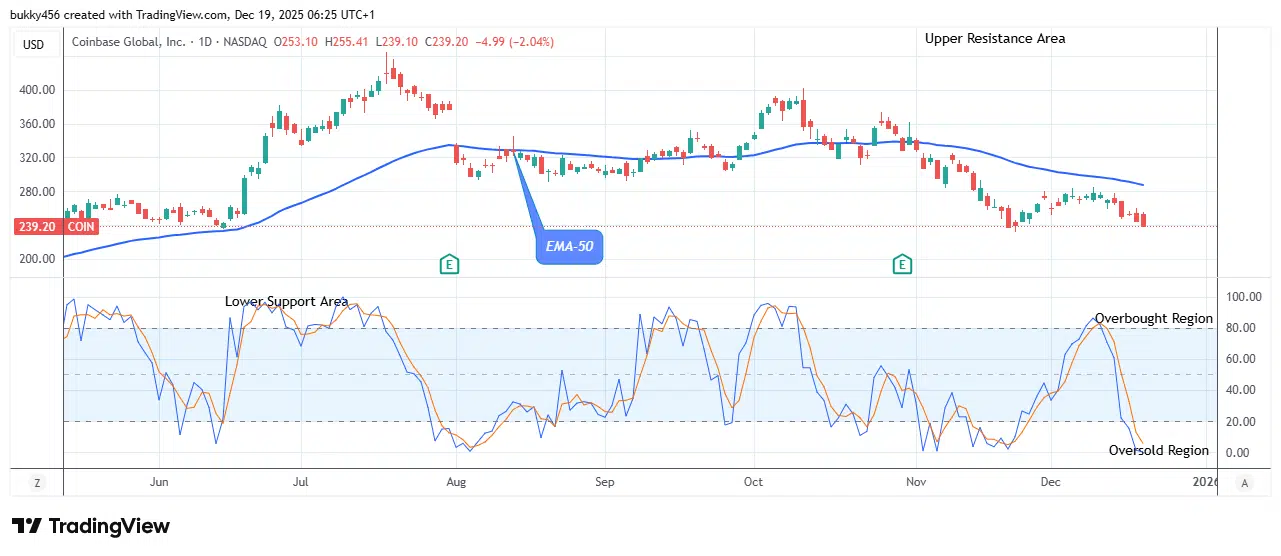1281x556 pixels.
Task: Select the "Oversold Region" annotation
Action: 1158,451
